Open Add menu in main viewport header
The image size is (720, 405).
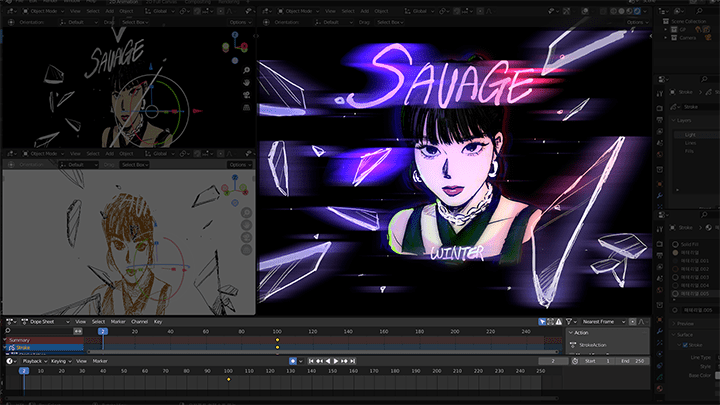coord(365,11)
